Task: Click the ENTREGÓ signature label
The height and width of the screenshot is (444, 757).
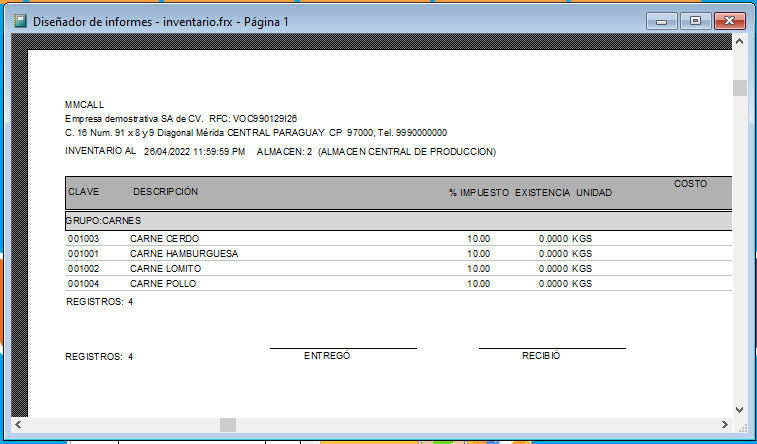Action: pyautogui.click(x=327, y=355)
